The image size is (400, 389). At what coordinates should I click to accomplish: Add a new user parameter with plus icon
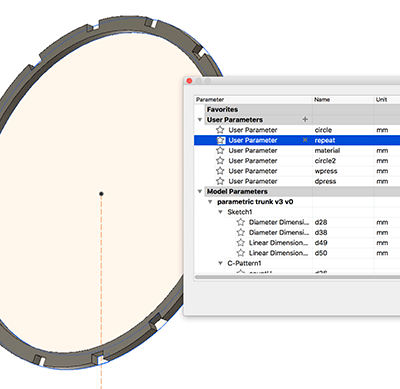[x=305, y=119]
